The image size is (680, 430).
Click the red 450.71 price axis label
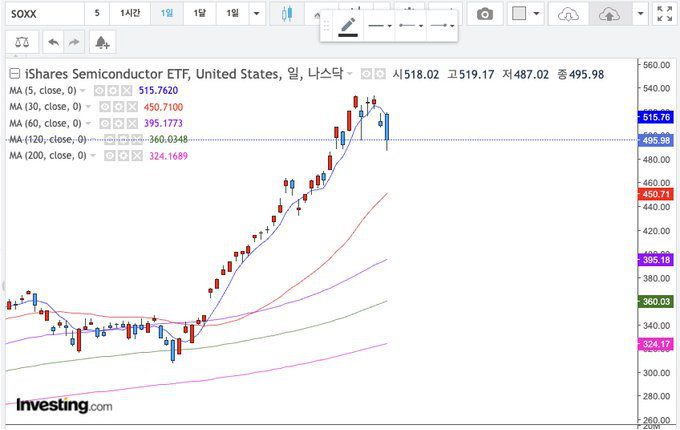coord(656,194)
